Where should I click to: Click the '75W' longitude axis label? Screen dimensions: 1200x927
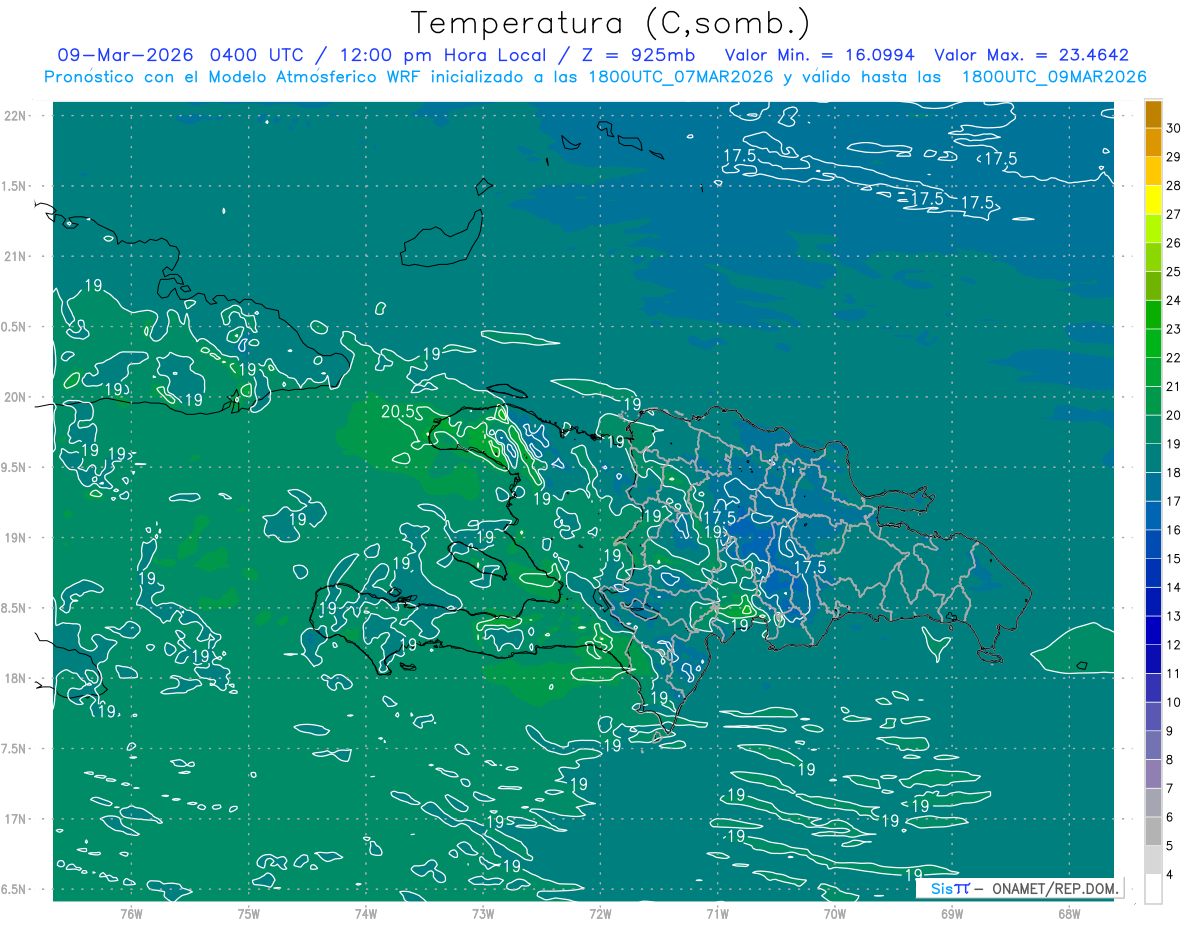(248, 914)
